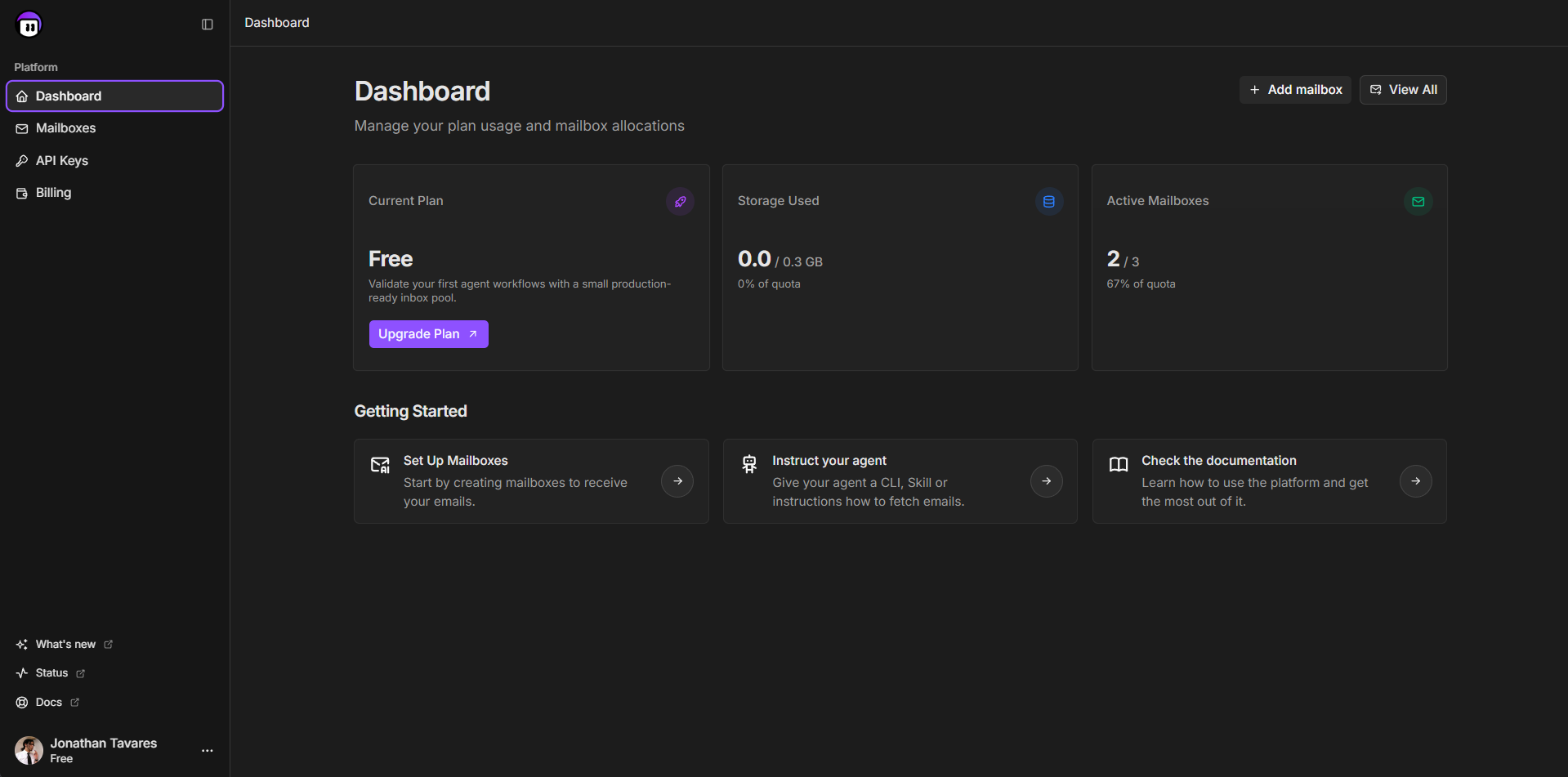Open the Check the documentation arrow
The height and width of the screenshot is (777, 1568).
1415,481
